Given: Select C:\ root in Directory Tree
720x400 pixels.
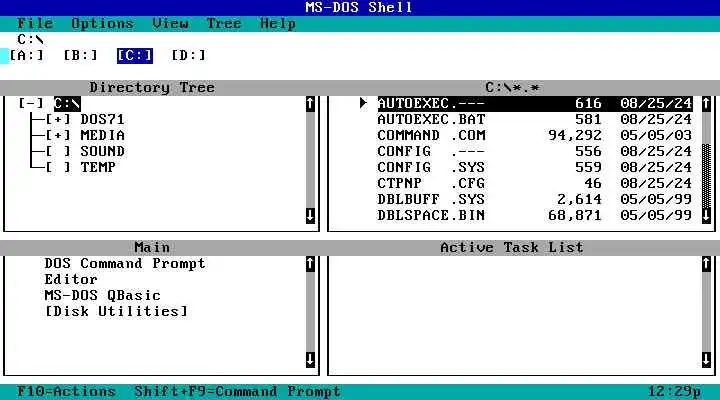Looking at the screenshot, I should coord(67,103).
